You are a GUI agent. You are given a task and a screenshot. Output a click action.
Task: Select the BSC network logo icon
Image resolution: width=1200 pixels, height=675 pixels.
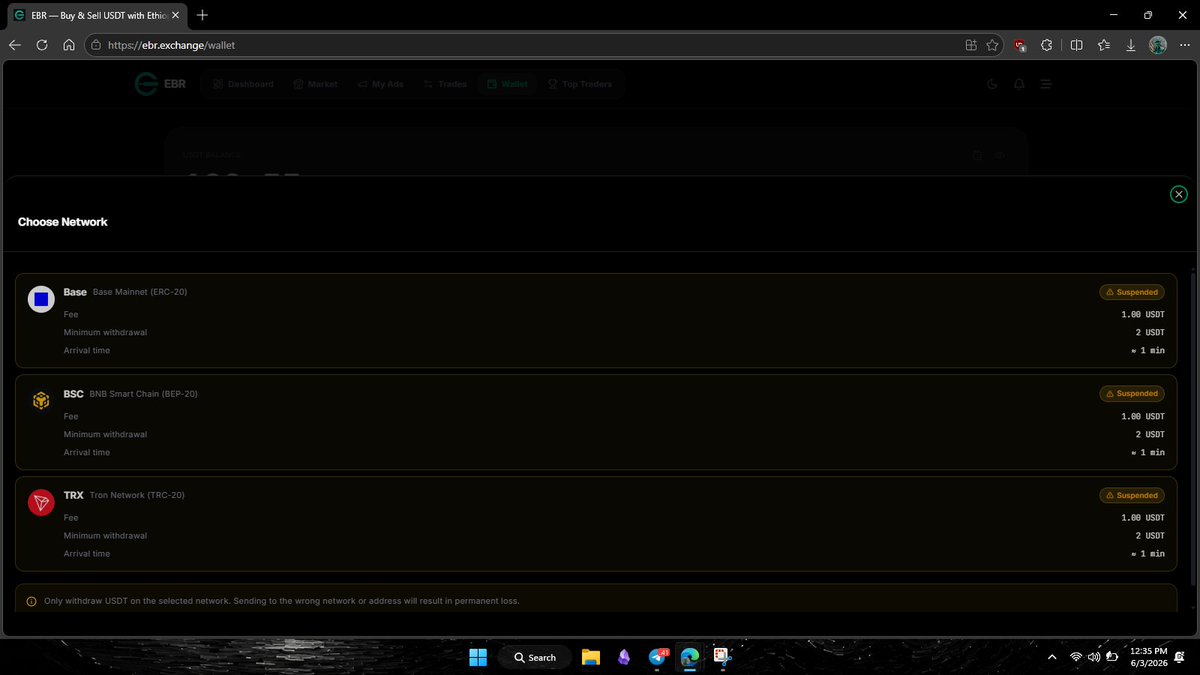point(41,401)
